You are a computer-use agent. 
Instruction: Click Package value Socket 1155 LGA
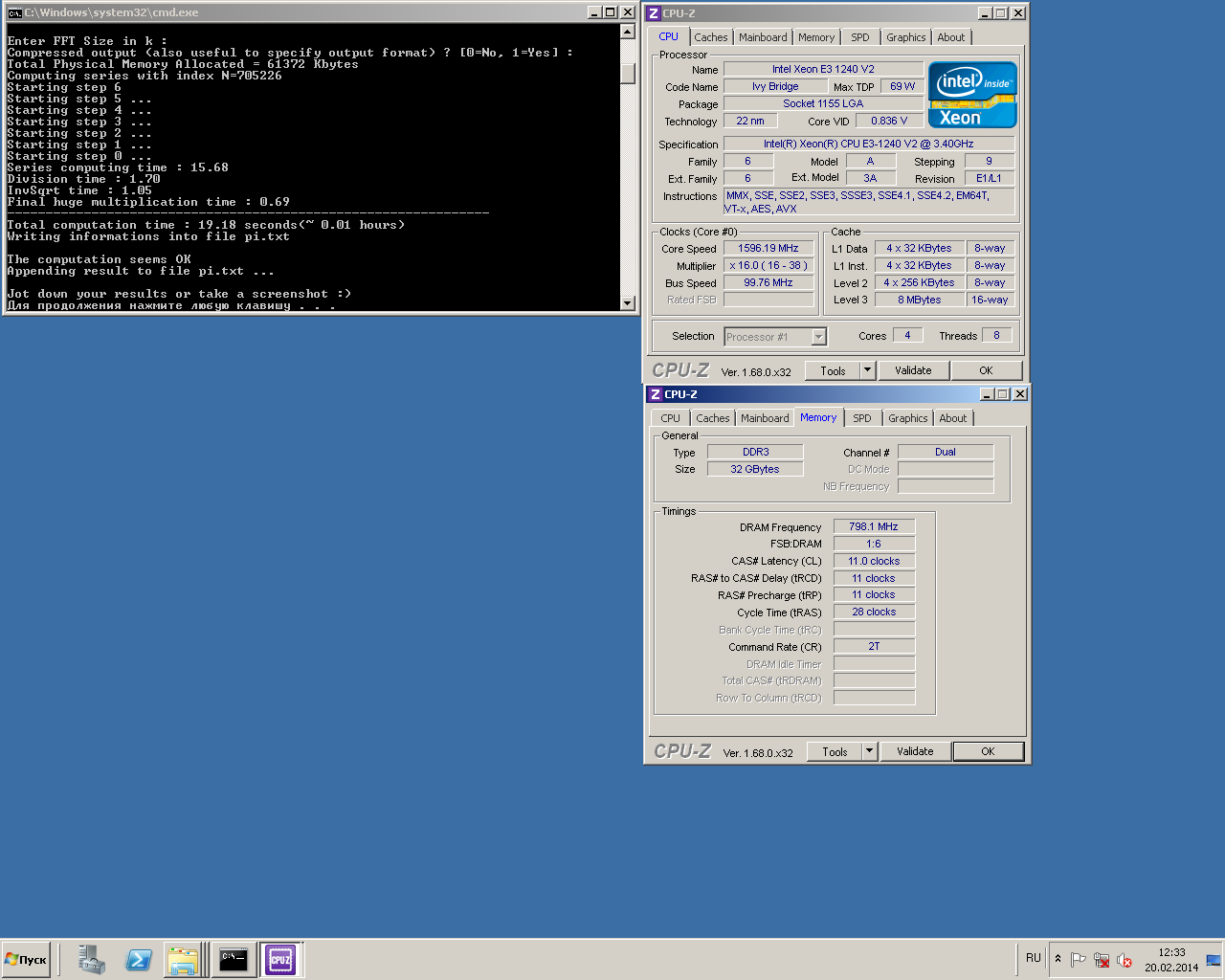coord(823,103)
